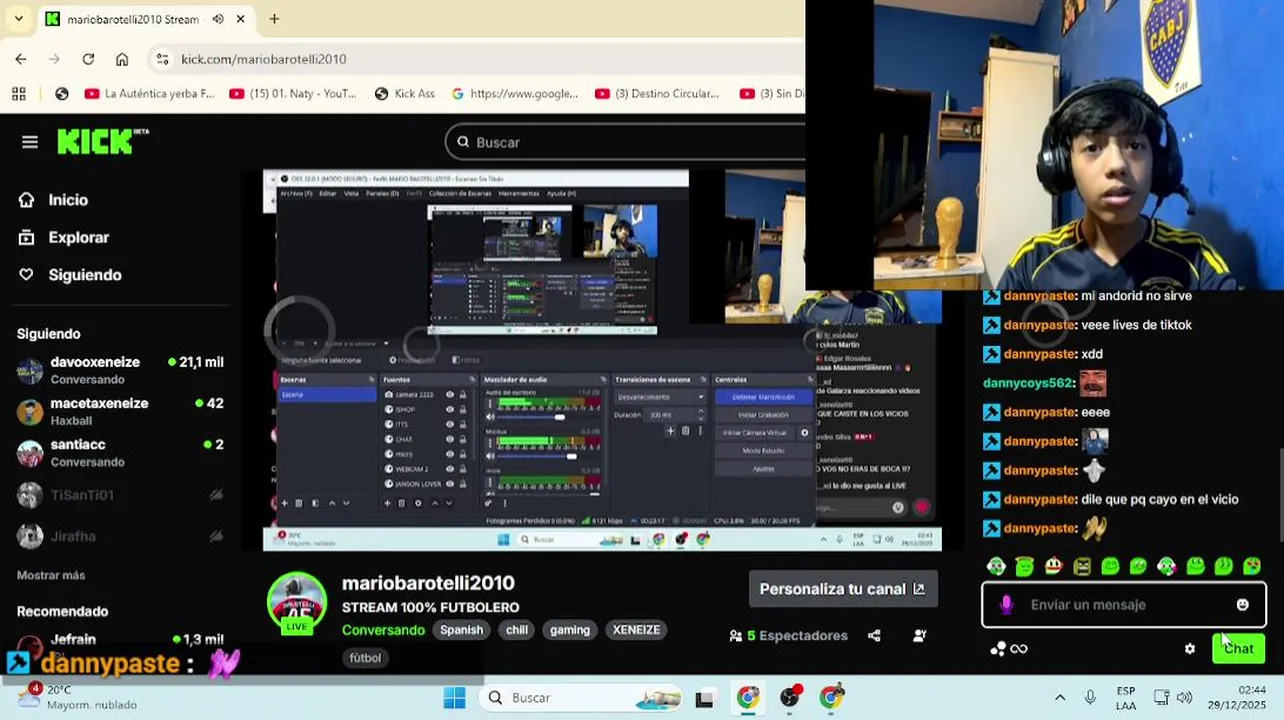Open the Chrome tab search dropdown
The height and width of the screenshot is (720, 1284).
[18, 19]
